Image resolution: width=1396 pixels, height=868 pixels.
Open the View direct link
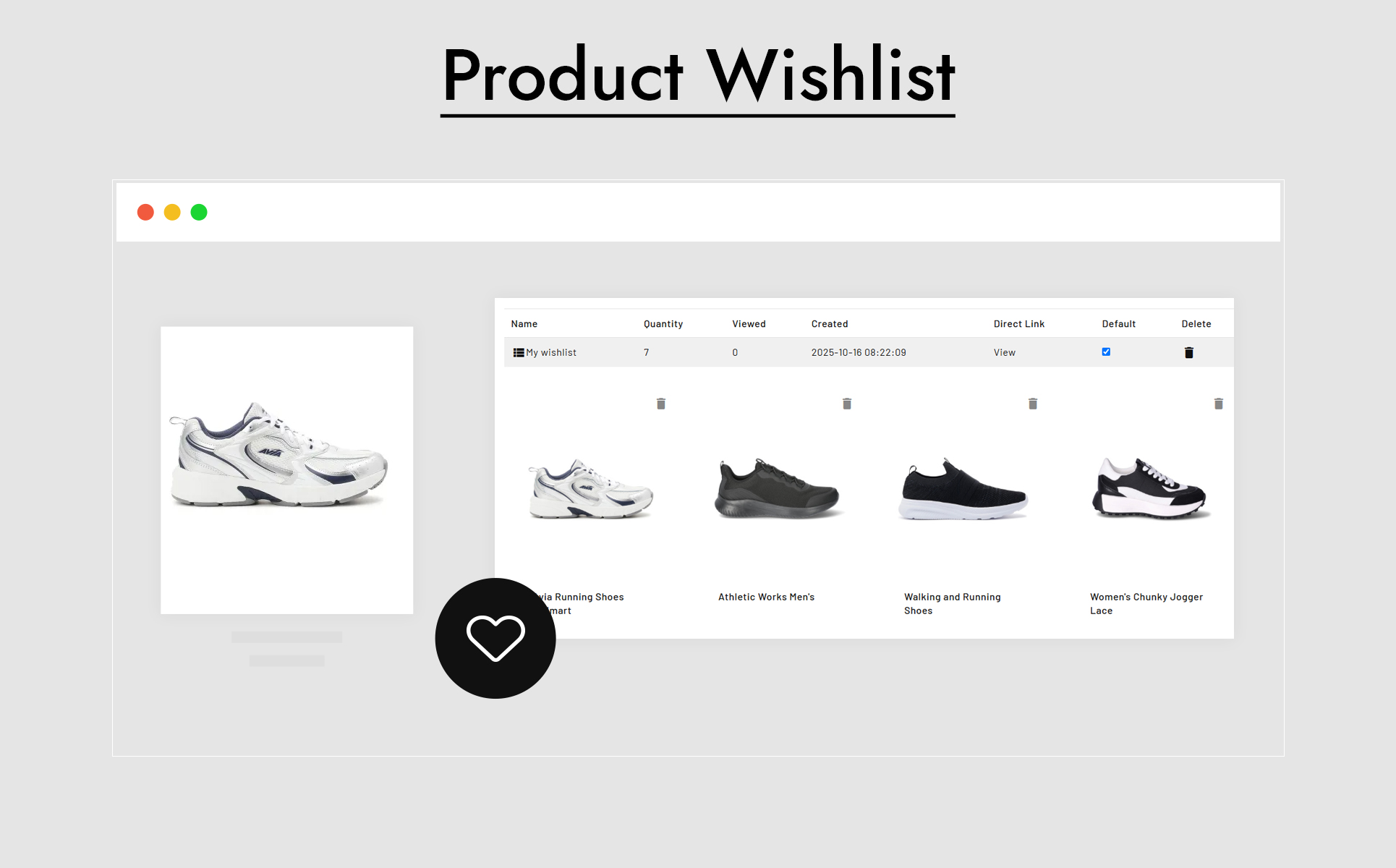(1005, 353)
